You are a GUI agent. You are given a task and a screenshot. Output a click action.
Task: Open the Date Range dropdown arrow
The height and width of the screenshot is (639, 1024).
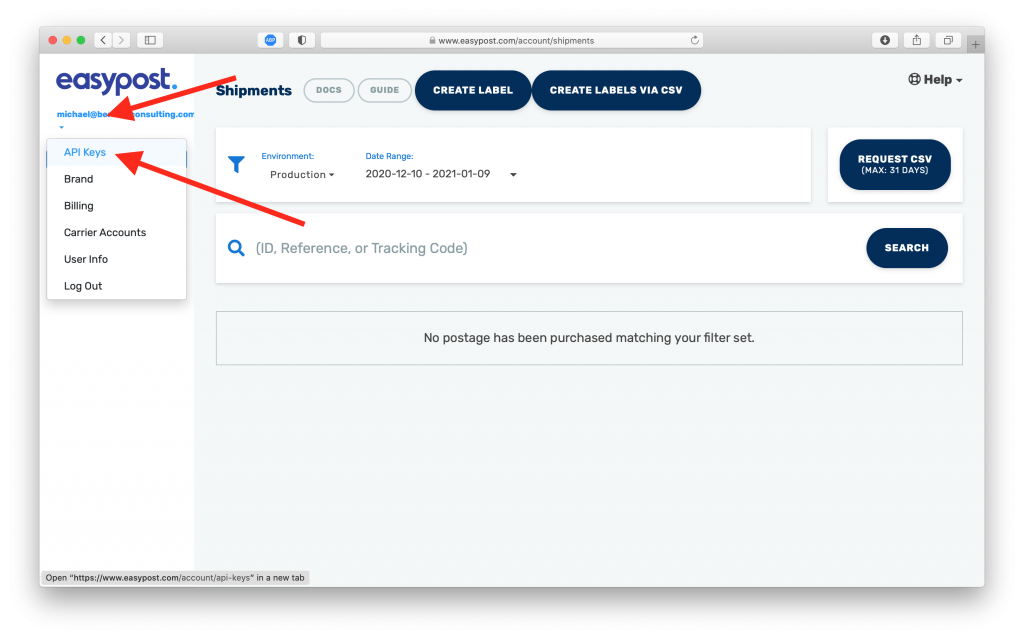(x=513, y=174)
